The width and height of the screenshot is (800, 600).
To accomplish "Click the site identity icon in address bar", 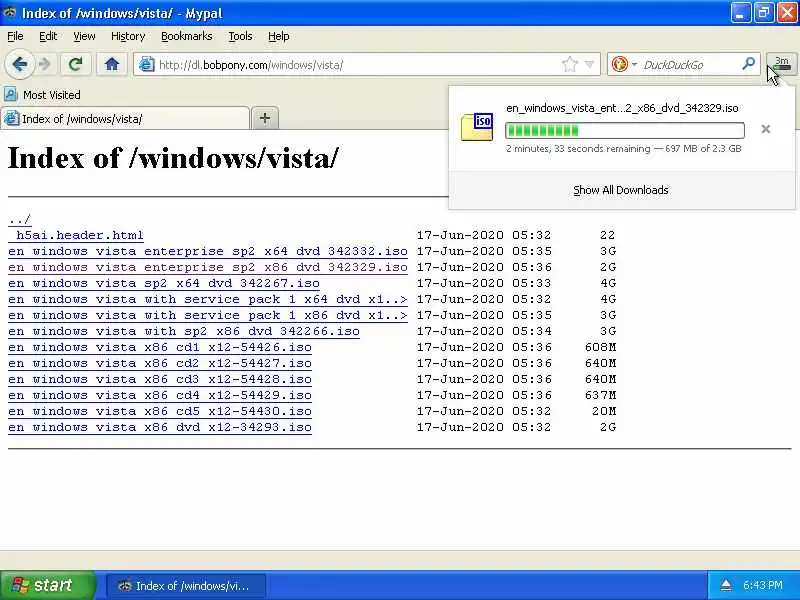I will 147,64.
